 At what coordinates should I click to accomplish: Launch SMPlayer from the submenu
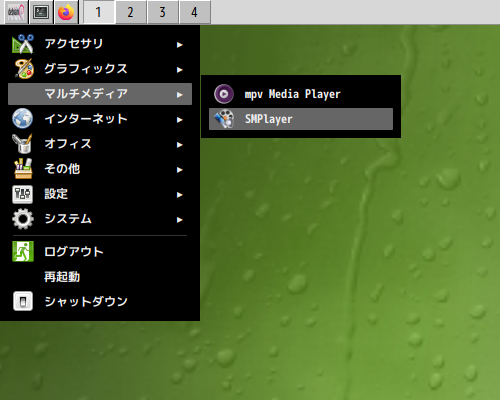(301, 119)
